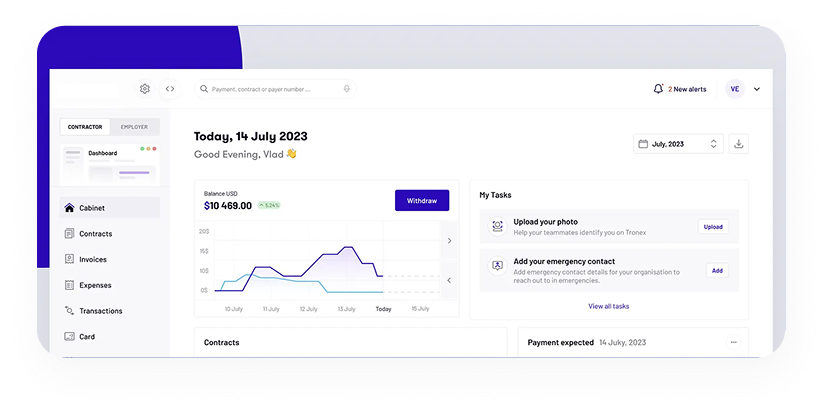The image size is (830, 413).
Task: Select the Contractor tab
Action: (85, 127)
